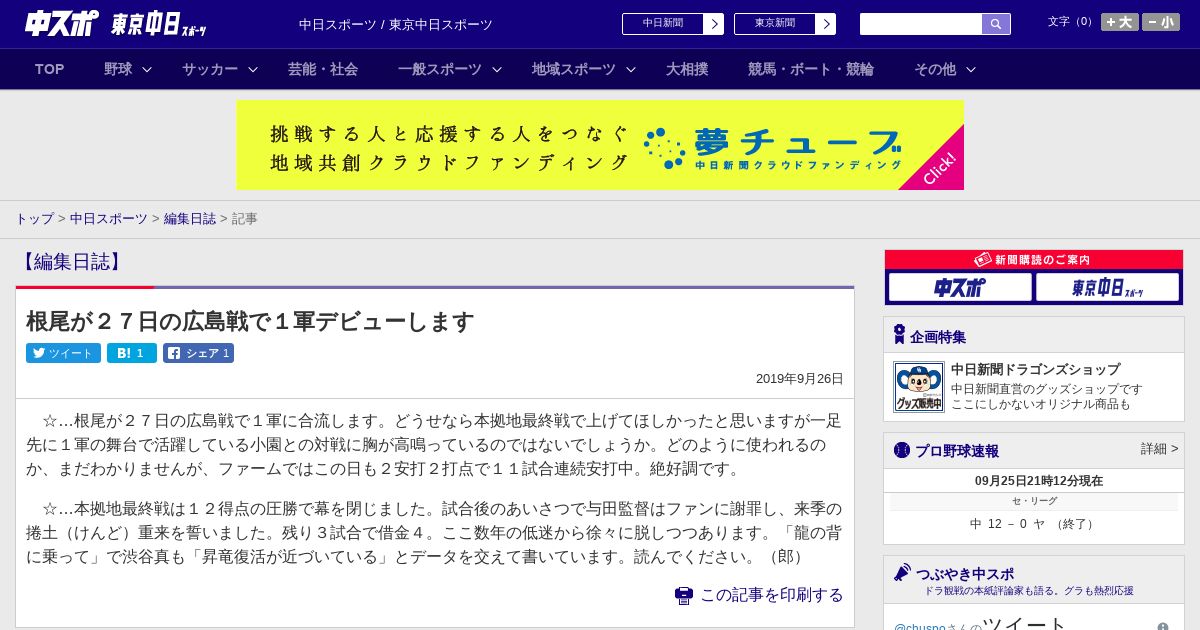The image size is (1200, 630).
Task: Expand the サッカー dropdown chevron
Action: pyautogui.click(x=253, y=69)
